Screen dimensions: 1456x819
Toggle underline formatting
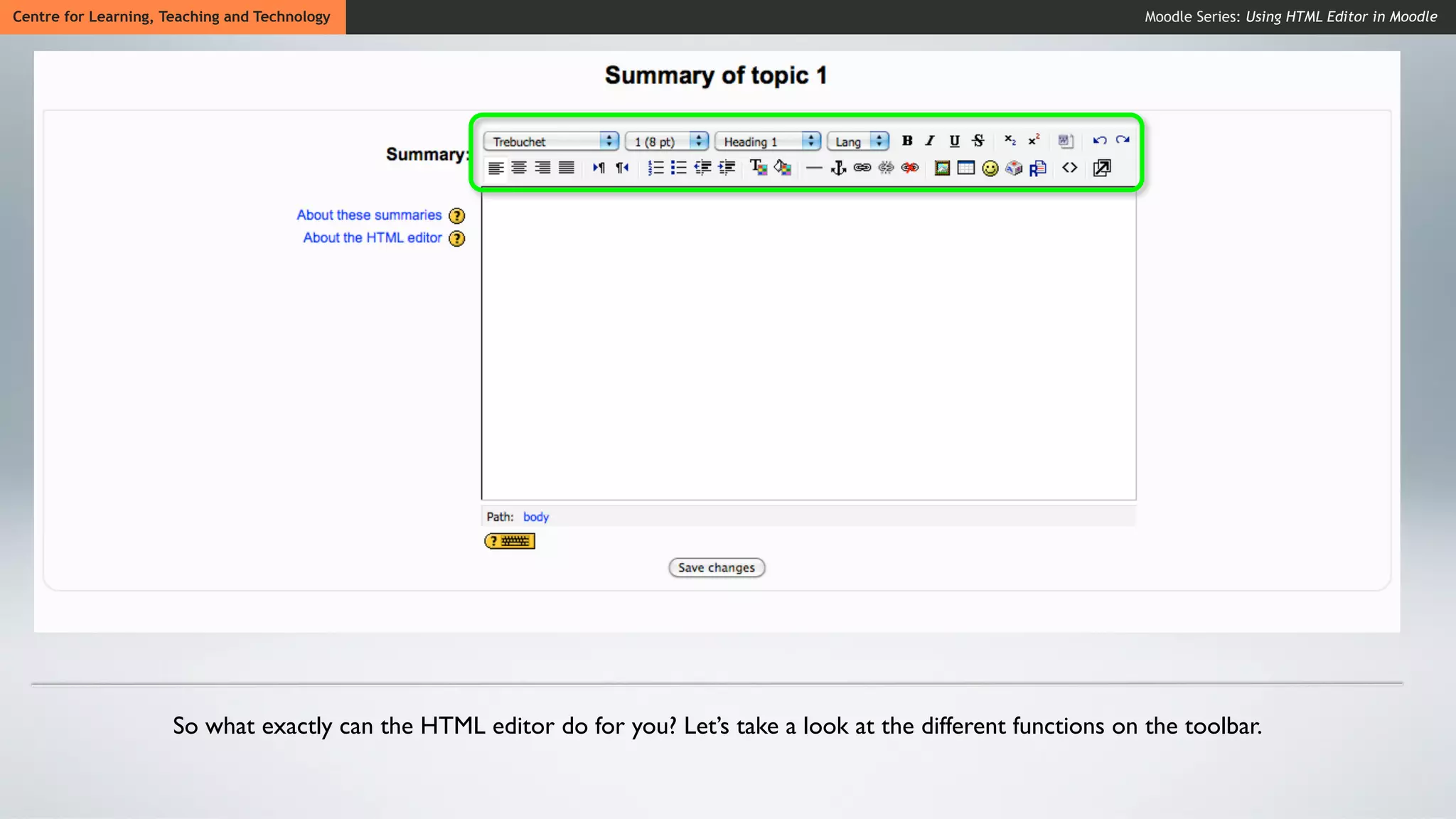point(954,141)
